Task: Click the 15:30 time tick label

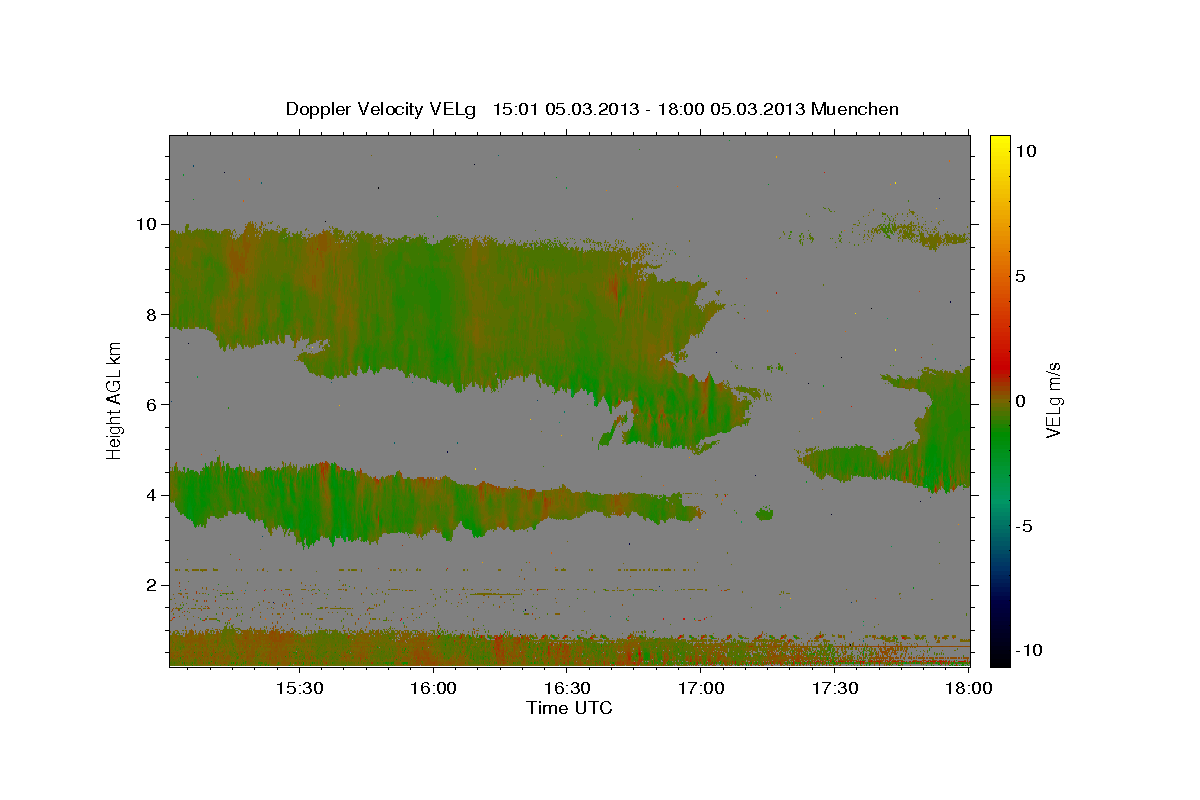Action: pos(298,689)
